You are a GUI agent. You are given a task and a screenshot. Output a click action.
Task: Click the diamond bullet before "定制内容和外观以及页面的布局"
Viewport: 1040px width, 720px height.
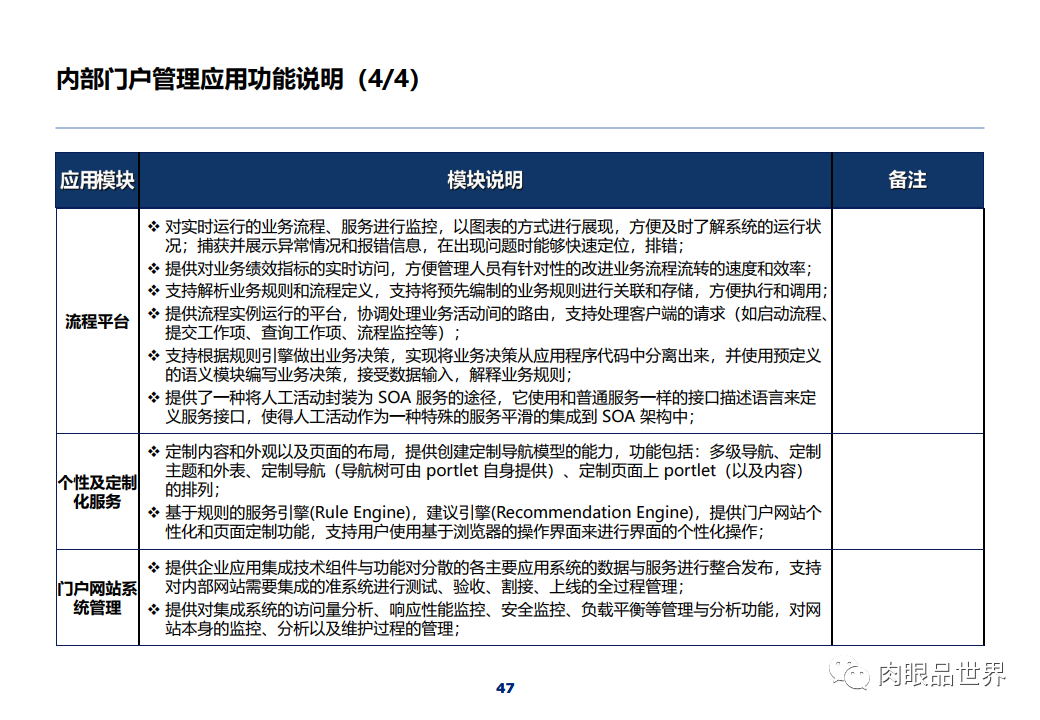[151, 450]
